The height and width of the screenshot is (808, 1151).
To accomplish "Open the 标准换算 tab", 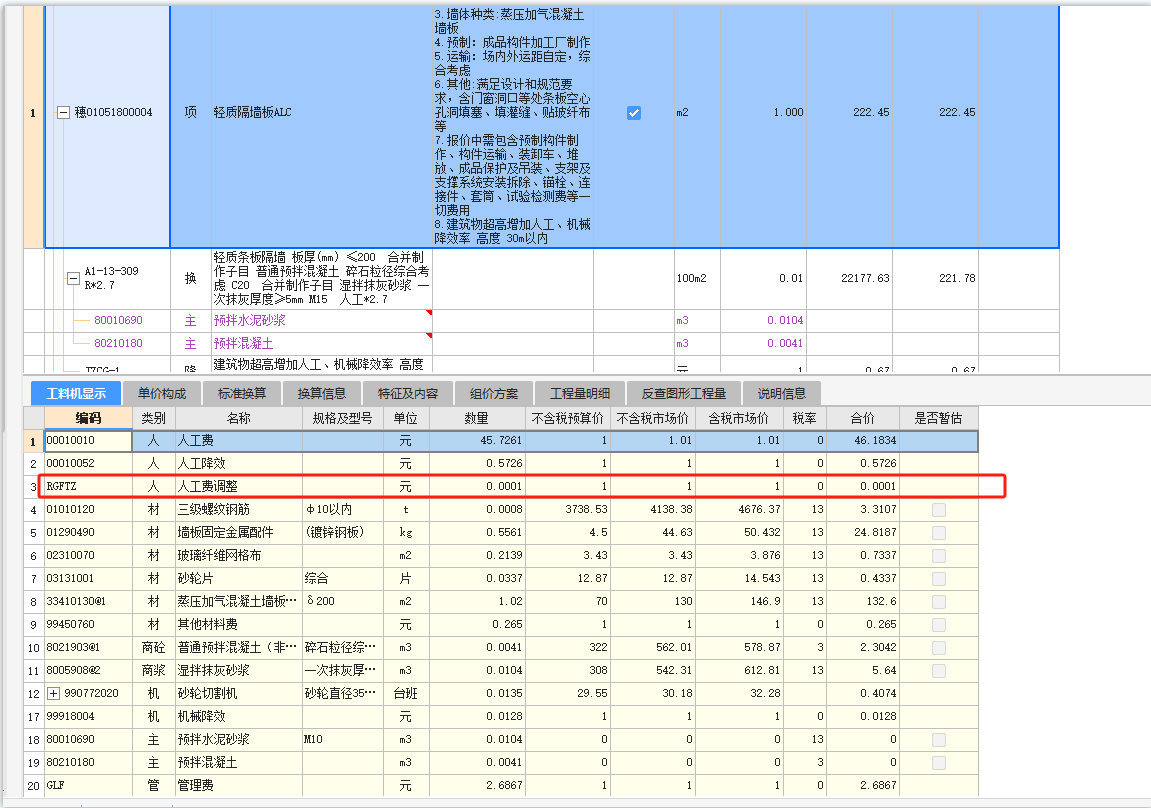I will click(242, 393).
